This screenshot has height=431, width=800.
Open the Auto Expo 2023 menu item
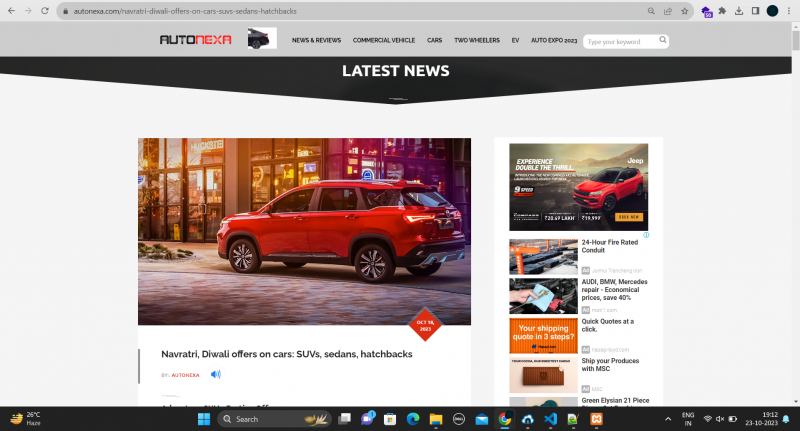click(554, 41)
